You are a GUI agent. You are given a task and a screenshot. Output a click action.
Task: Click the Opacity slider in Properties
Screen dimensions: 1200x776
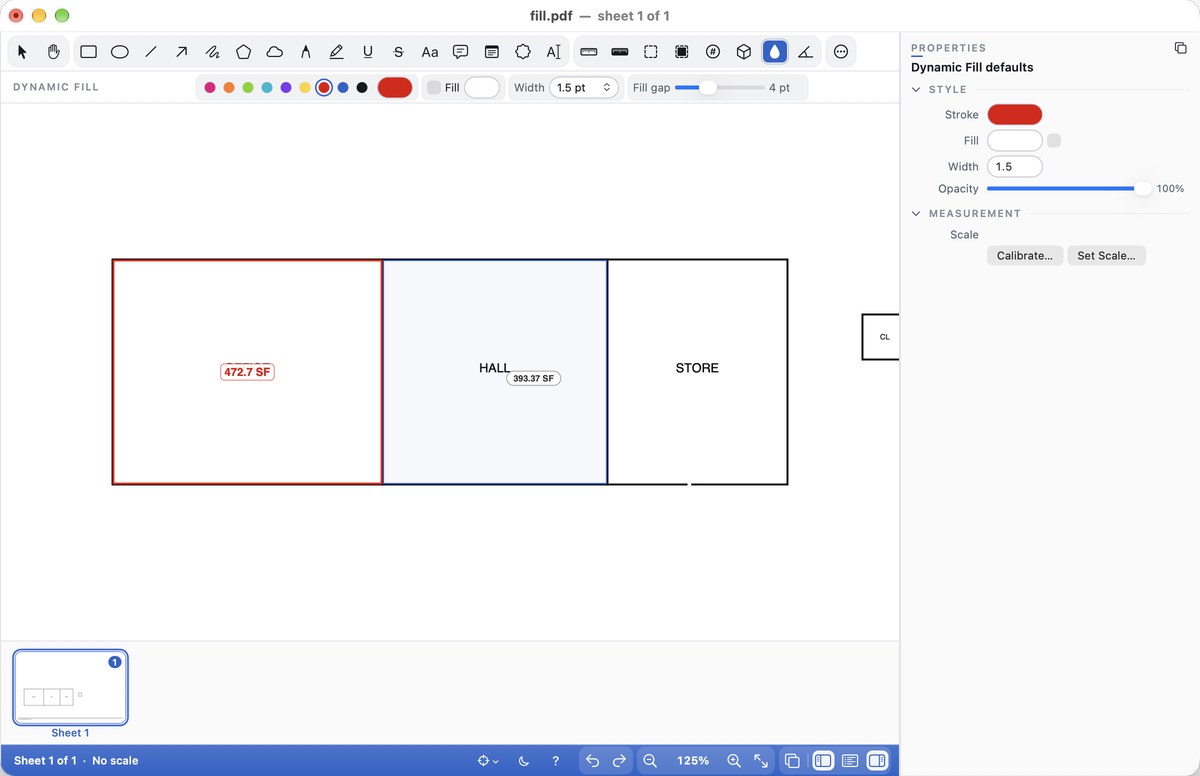(x=1068, y=189)
